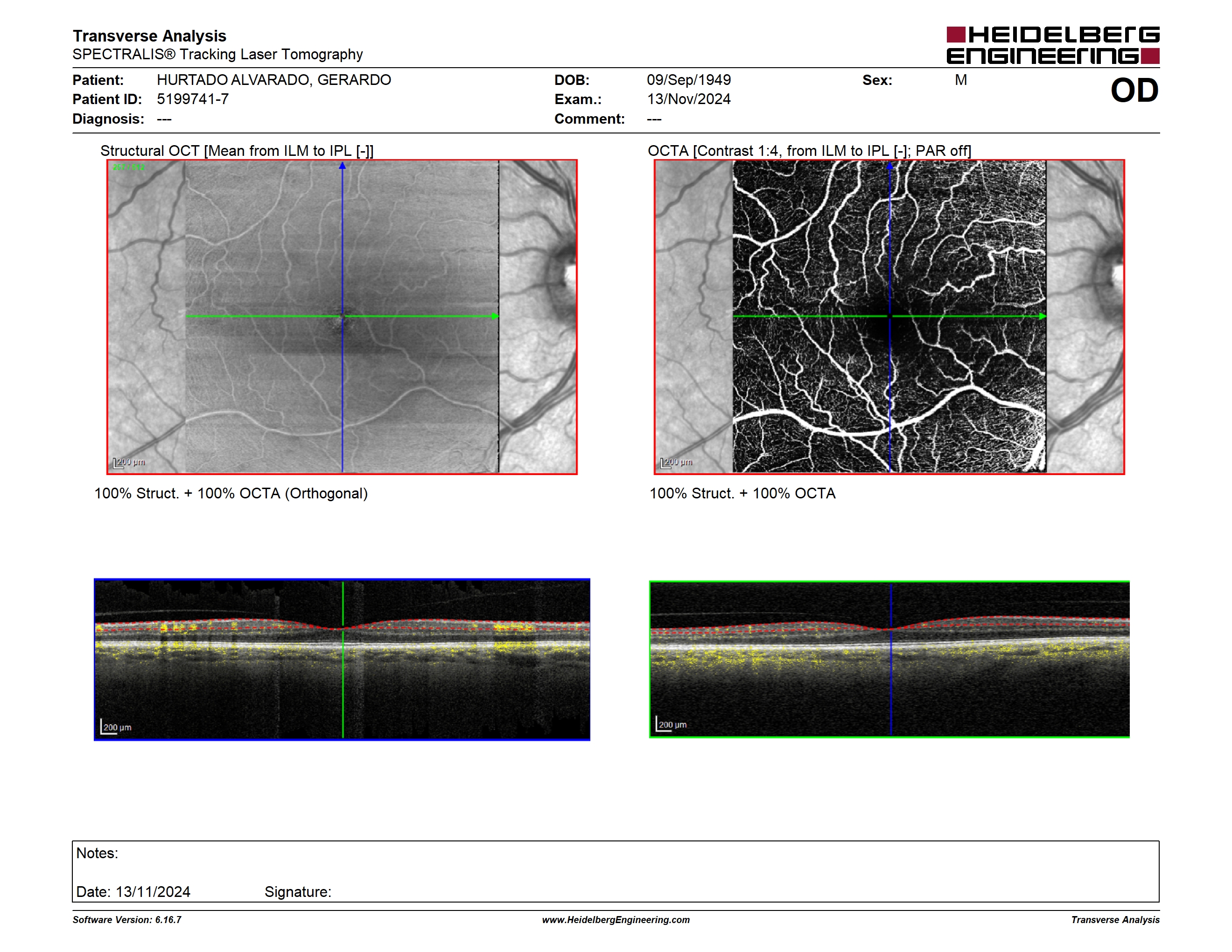Click 'Software Version: 6.16.7' footer text
Viewport: 1232px width, 952px height.
[127, 920]
